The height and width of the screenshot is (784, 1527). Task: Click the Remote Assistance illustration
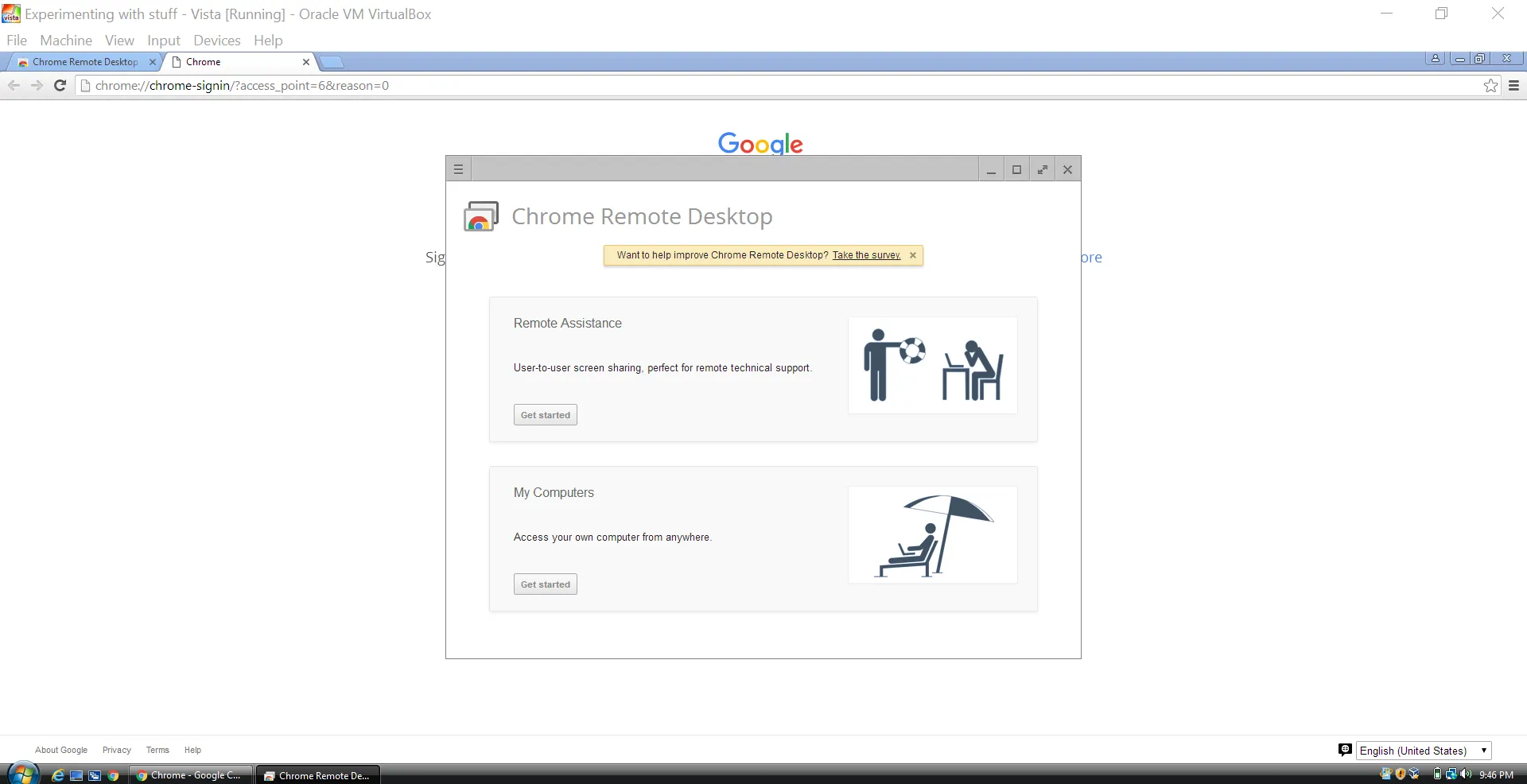[x=933, y=366]
